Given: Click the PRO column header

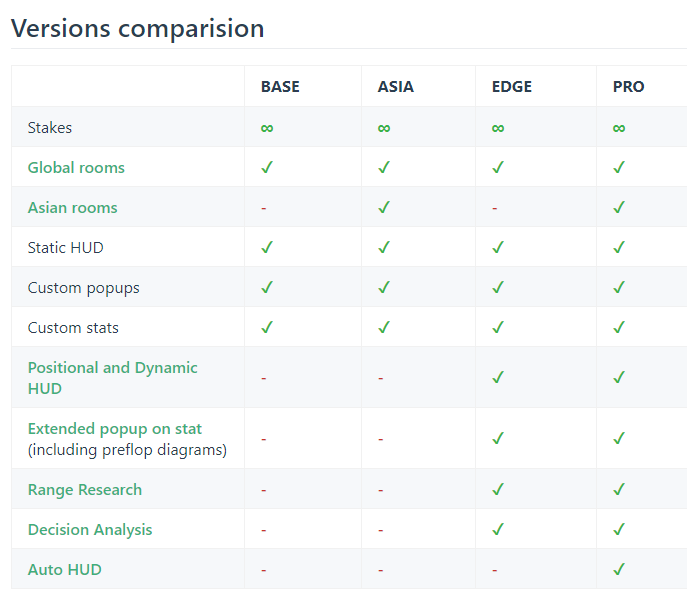Looking at the screenshot, I should (629, 87).
